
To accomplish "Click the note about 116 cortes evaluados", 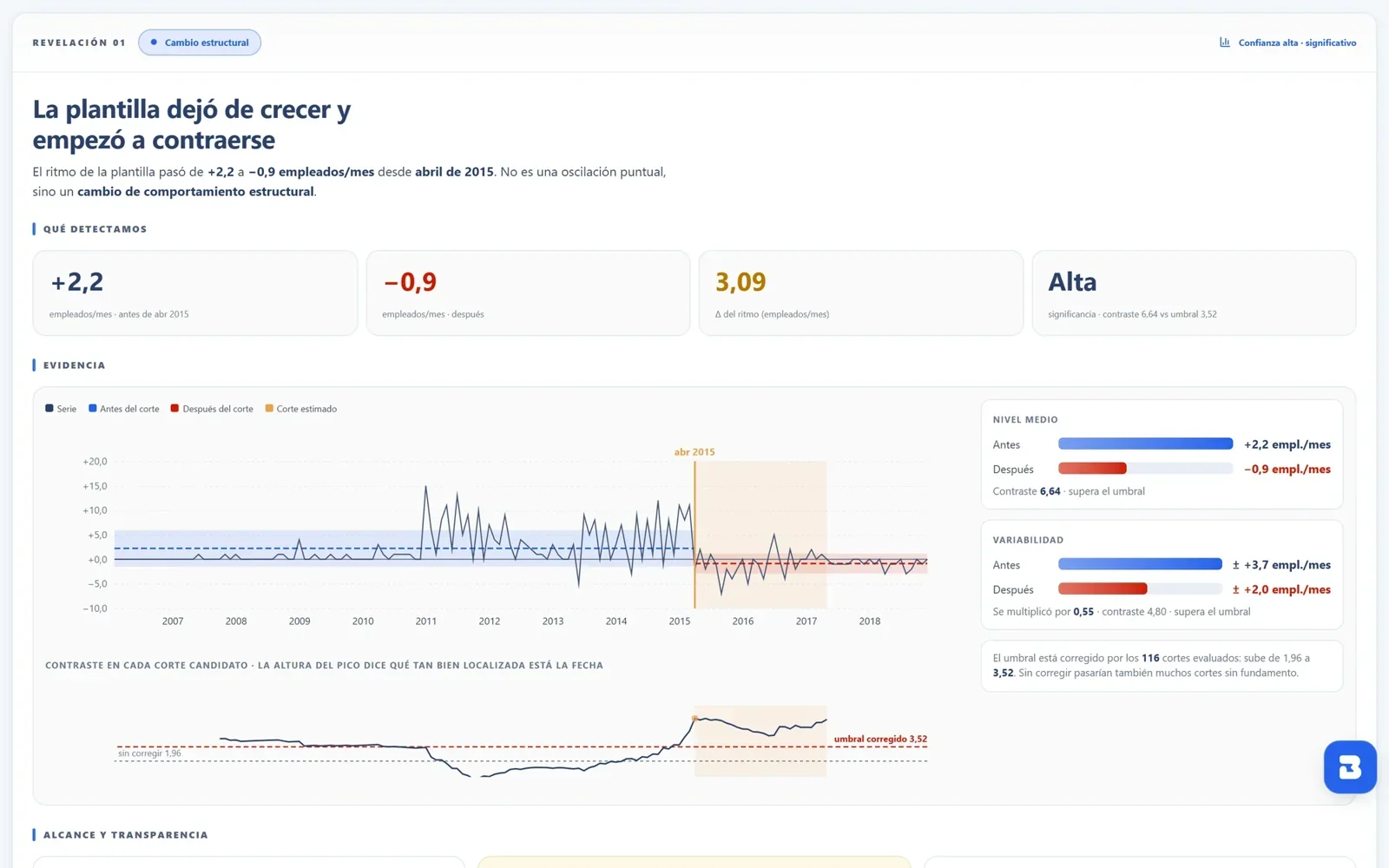I will coord(1162,666).
